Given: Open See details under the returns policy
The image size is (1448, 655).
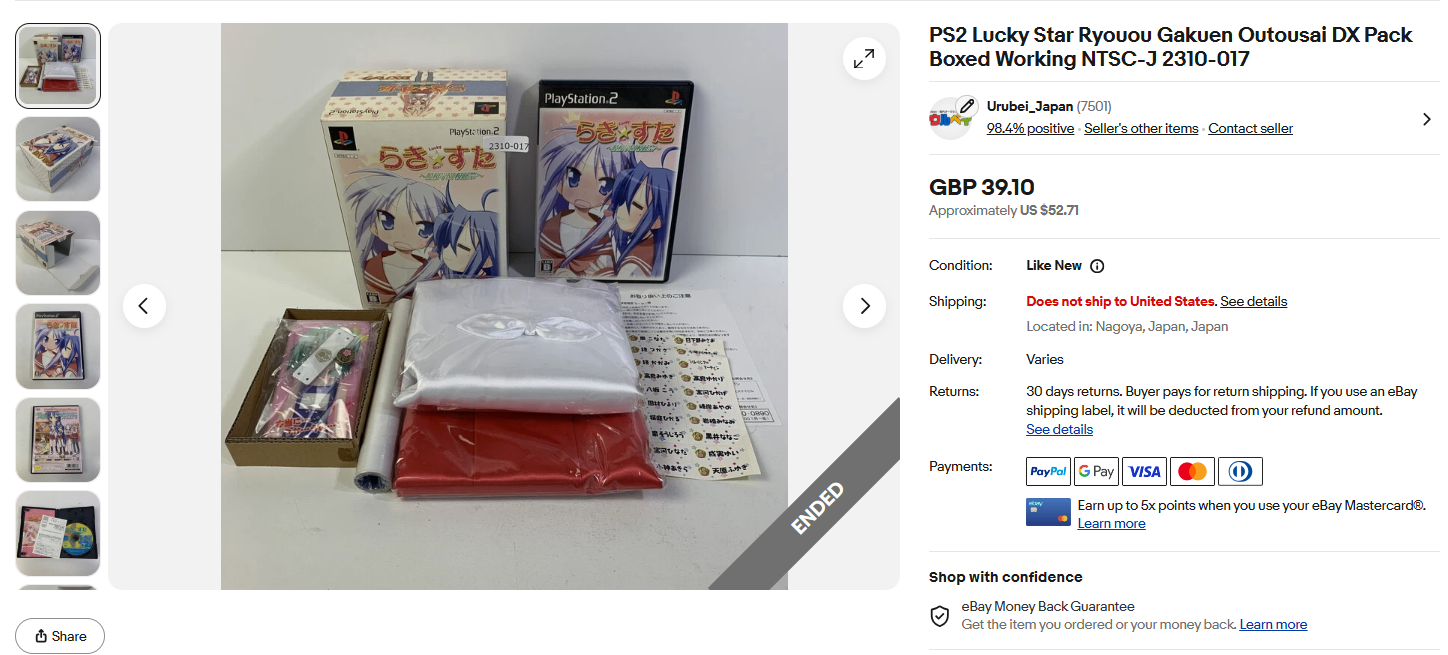Looking at the screenshot, I should [x=1059, y=429].
